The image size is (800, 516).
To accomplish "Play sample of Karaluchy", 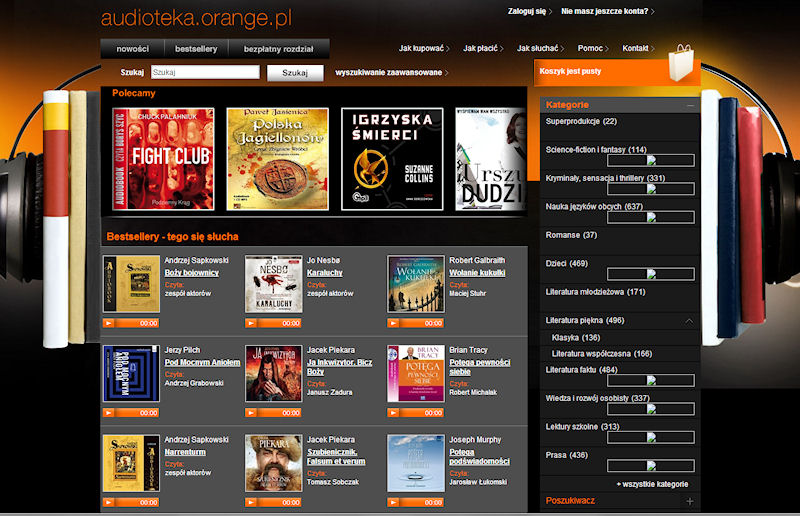I will pyautogui.click(x=251, y=323).
